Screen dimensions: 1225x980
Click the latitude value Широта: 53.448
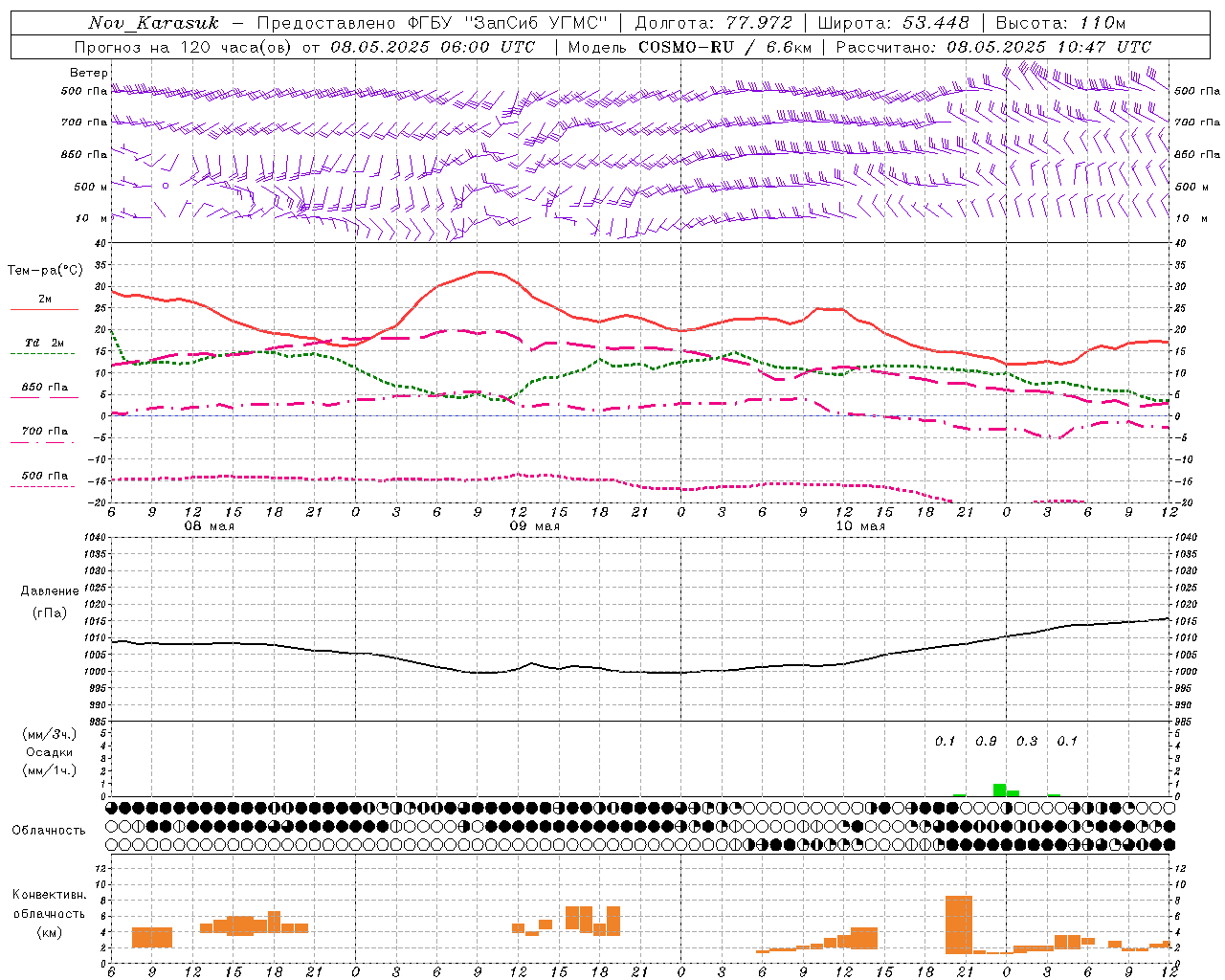pyautogui.click(x=894, y=23)
